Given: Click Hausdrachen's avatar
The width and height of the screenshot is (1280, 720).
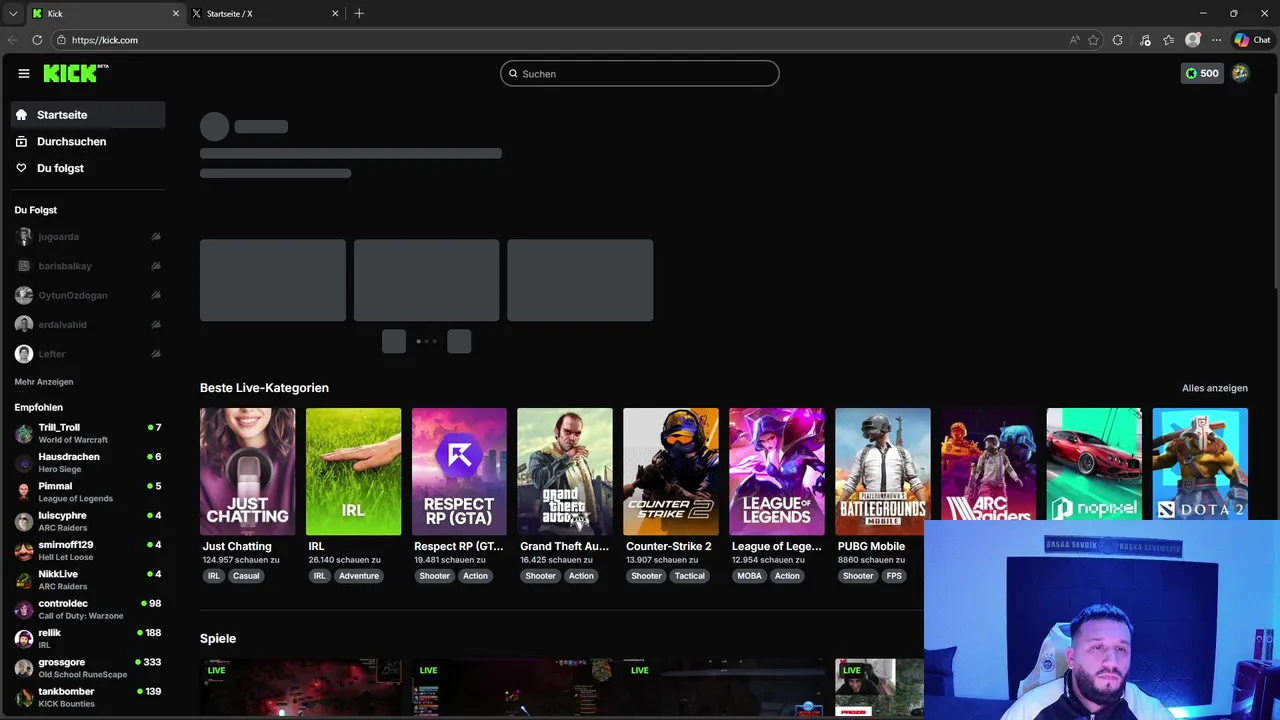Looking at the screenshot, I should pyautogui.click(x=24, y=463).
